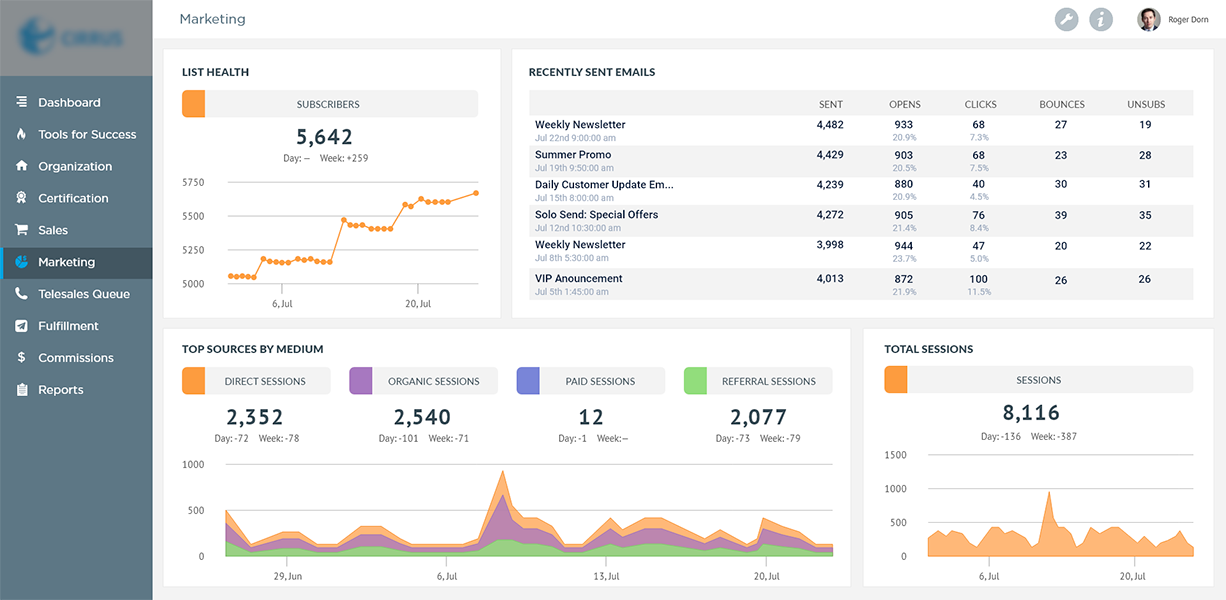
Task: Toggle the Organic Sessions purple swatch
Action: click(x=361, y=381)
